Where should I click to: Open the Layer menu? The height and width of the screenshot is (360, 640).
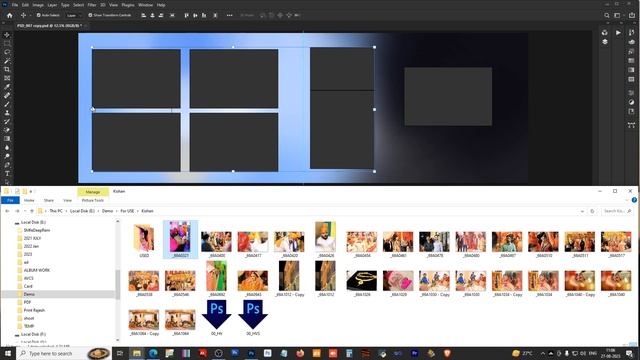coord(52,5)
